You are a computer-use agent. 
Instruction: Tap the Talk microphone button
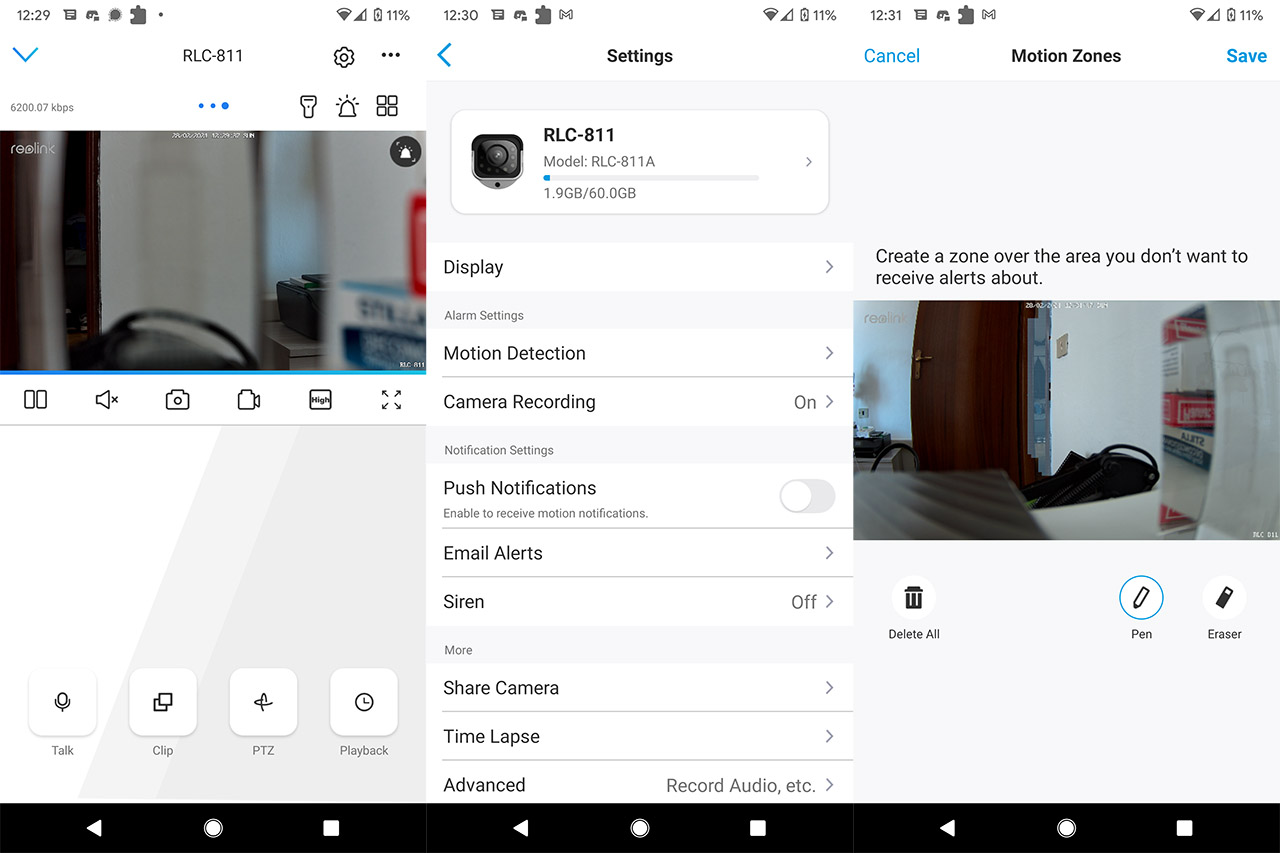[x=63, y=702]
